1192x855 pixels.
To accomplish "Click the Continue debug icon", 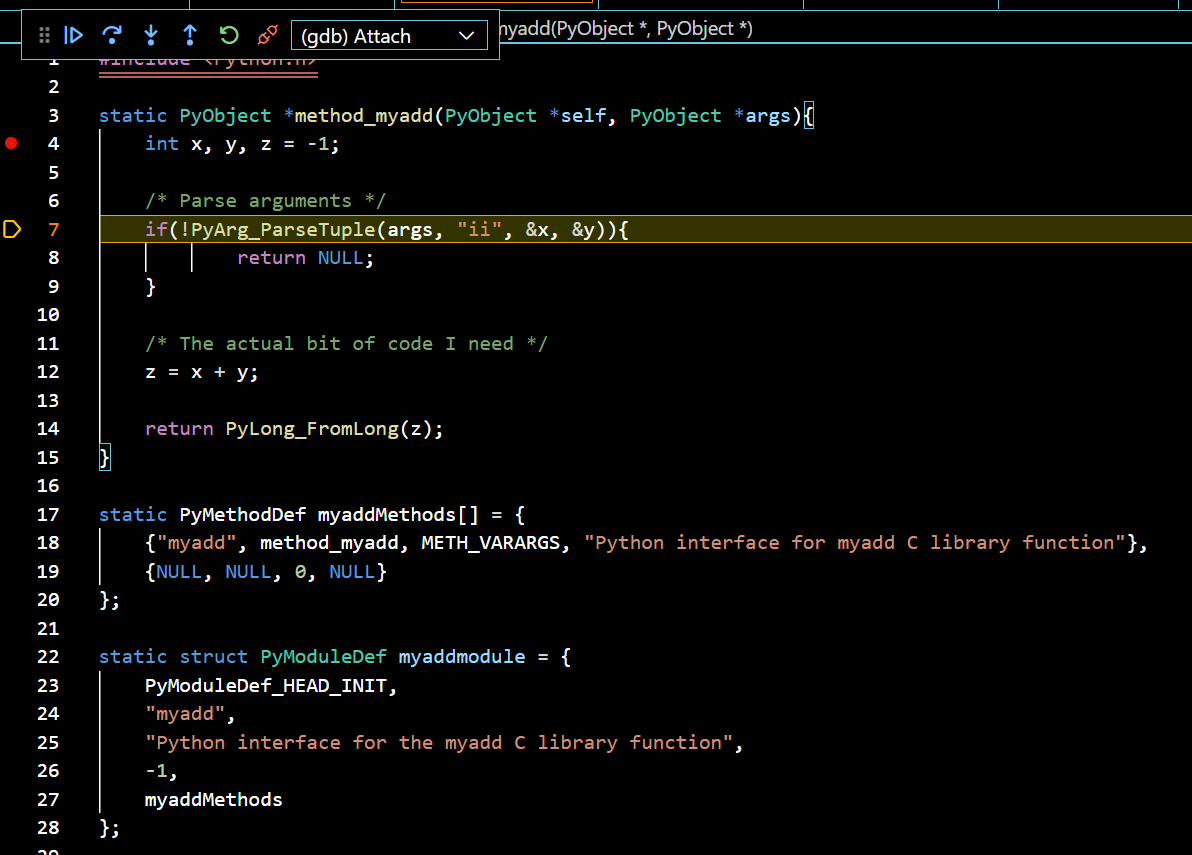I will (74, 35).
